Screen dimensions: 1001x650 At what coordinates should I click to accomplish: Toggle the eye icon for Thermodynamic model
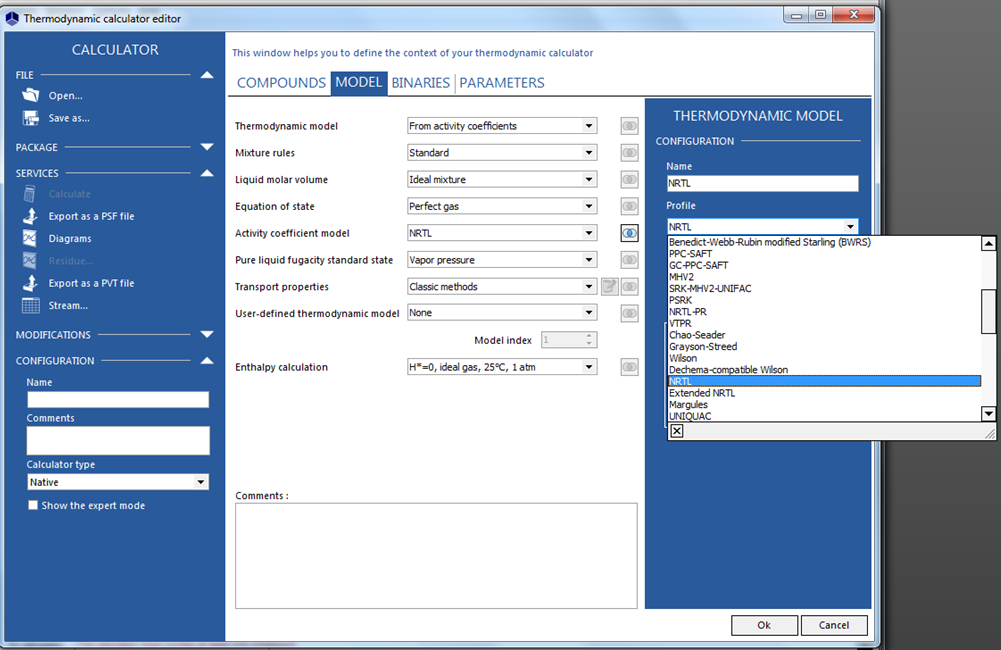[629, 126]
